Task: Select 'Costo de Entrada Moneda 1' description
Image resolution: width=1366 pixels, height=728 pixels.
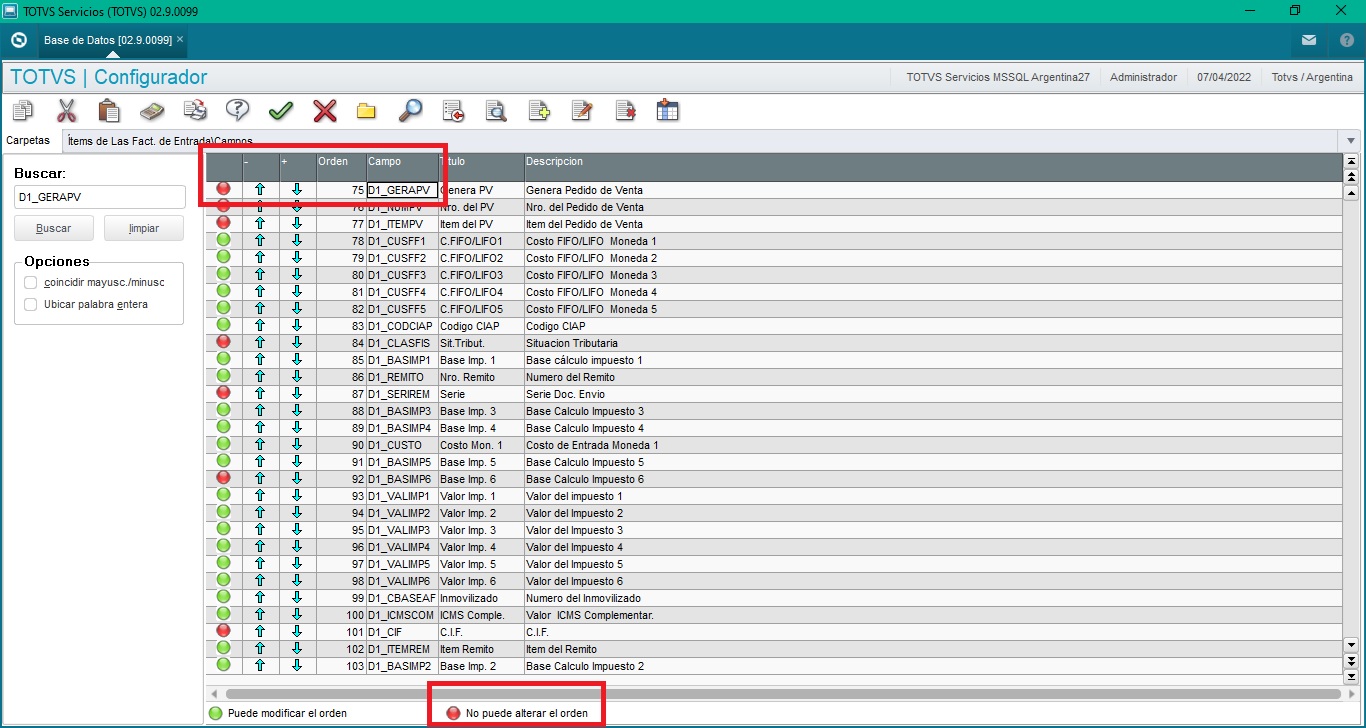Action: coord(592,445)
